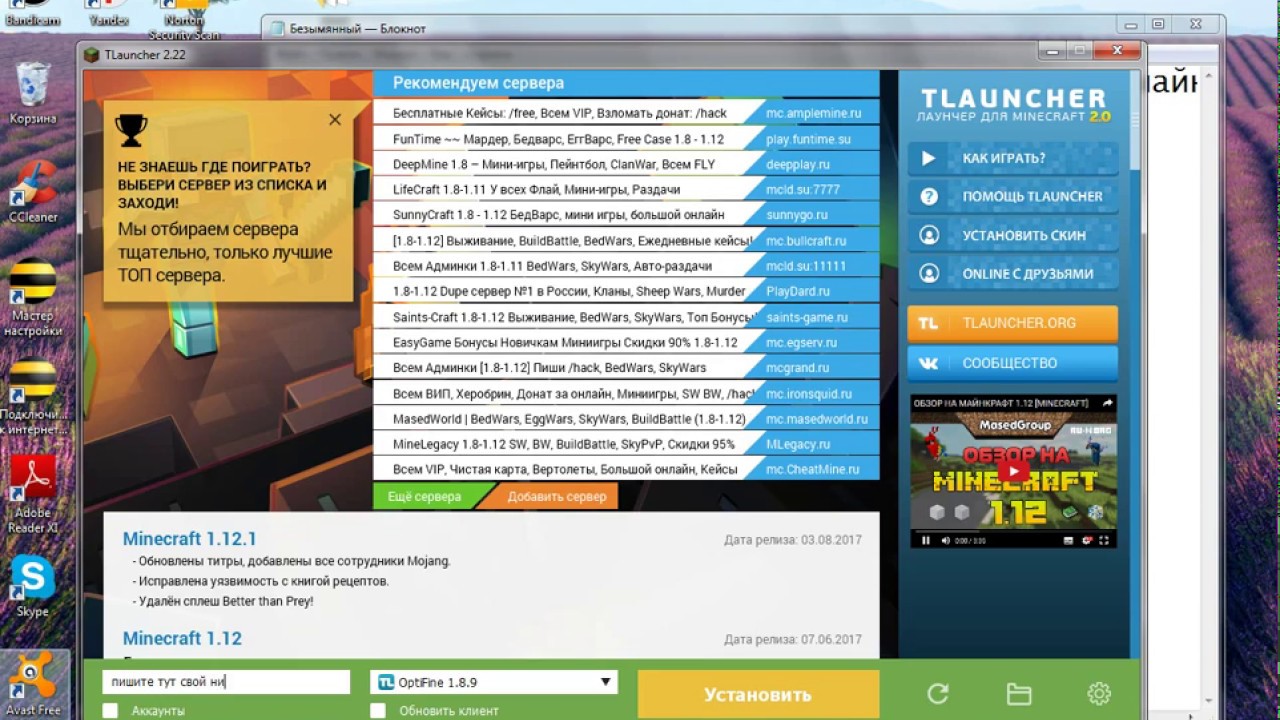Click the avatar icon beside 'Online с друзьями'
The image size is (1280, 720).
929,273
